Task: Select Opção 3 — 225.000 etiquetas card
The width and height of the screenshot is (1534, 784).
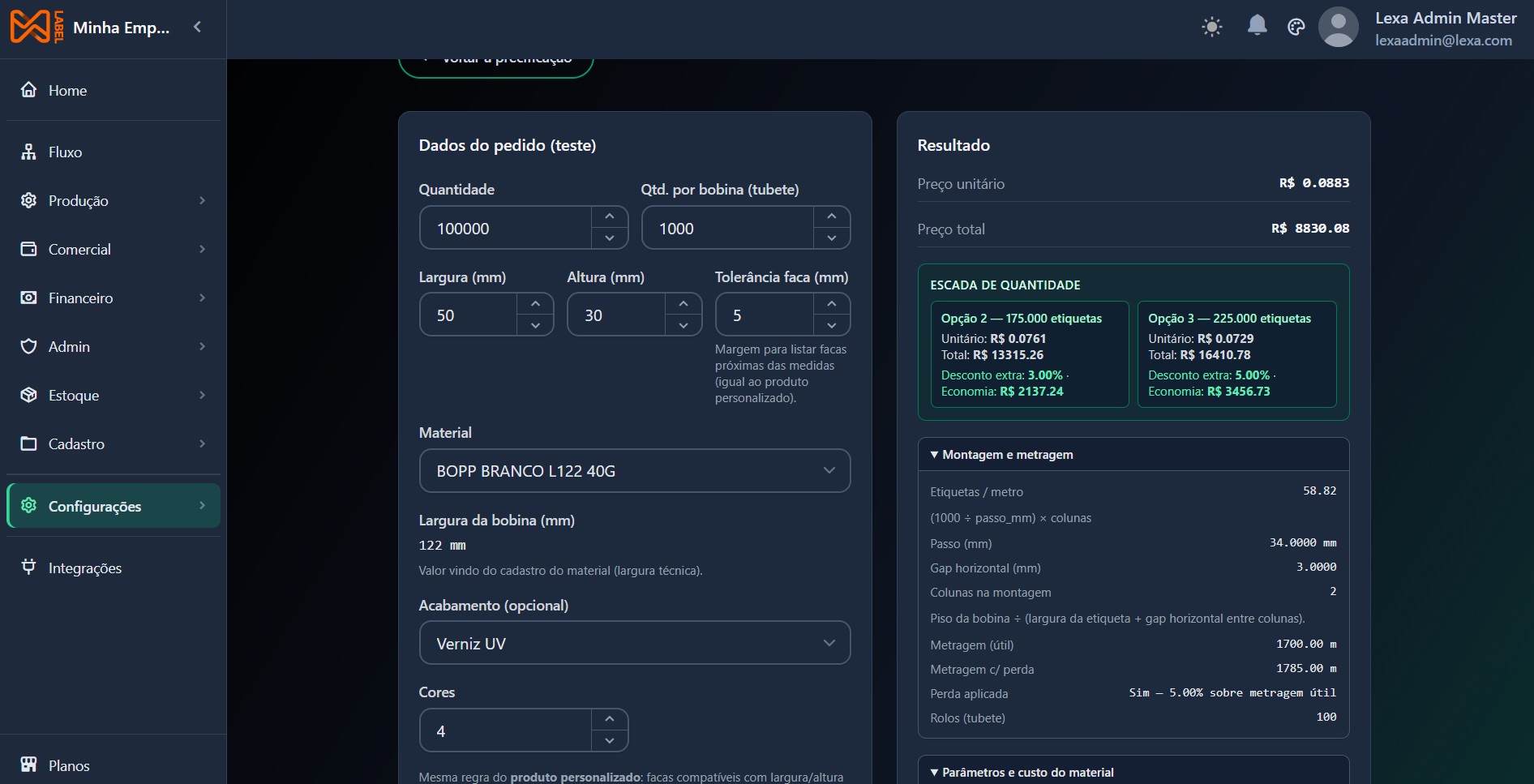Action: click(x=1237, y=354)
